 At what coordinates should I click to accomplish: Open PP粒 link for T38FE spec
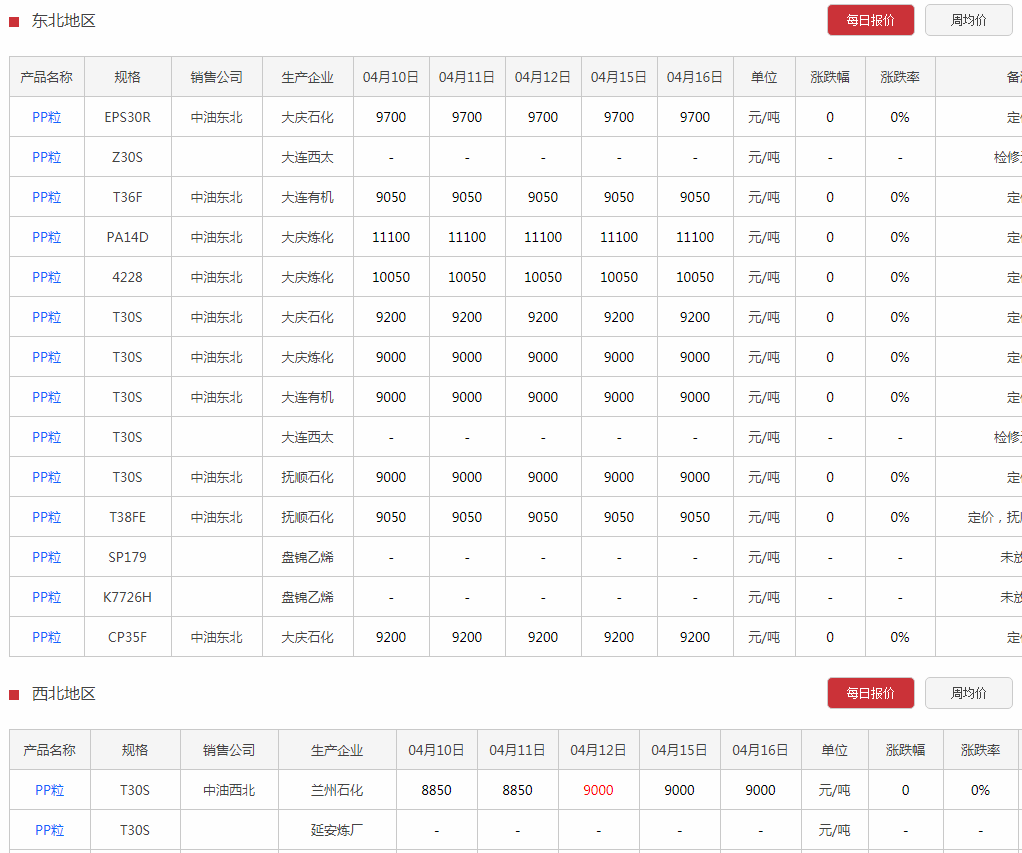coord(47,517)
